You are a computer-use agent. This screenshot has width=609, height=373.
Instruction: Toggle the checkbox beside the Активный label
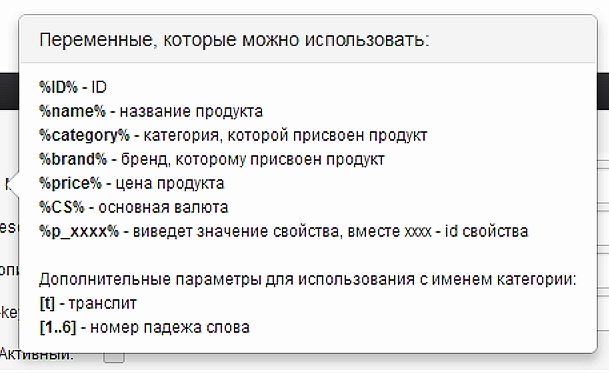click(114, 357)
